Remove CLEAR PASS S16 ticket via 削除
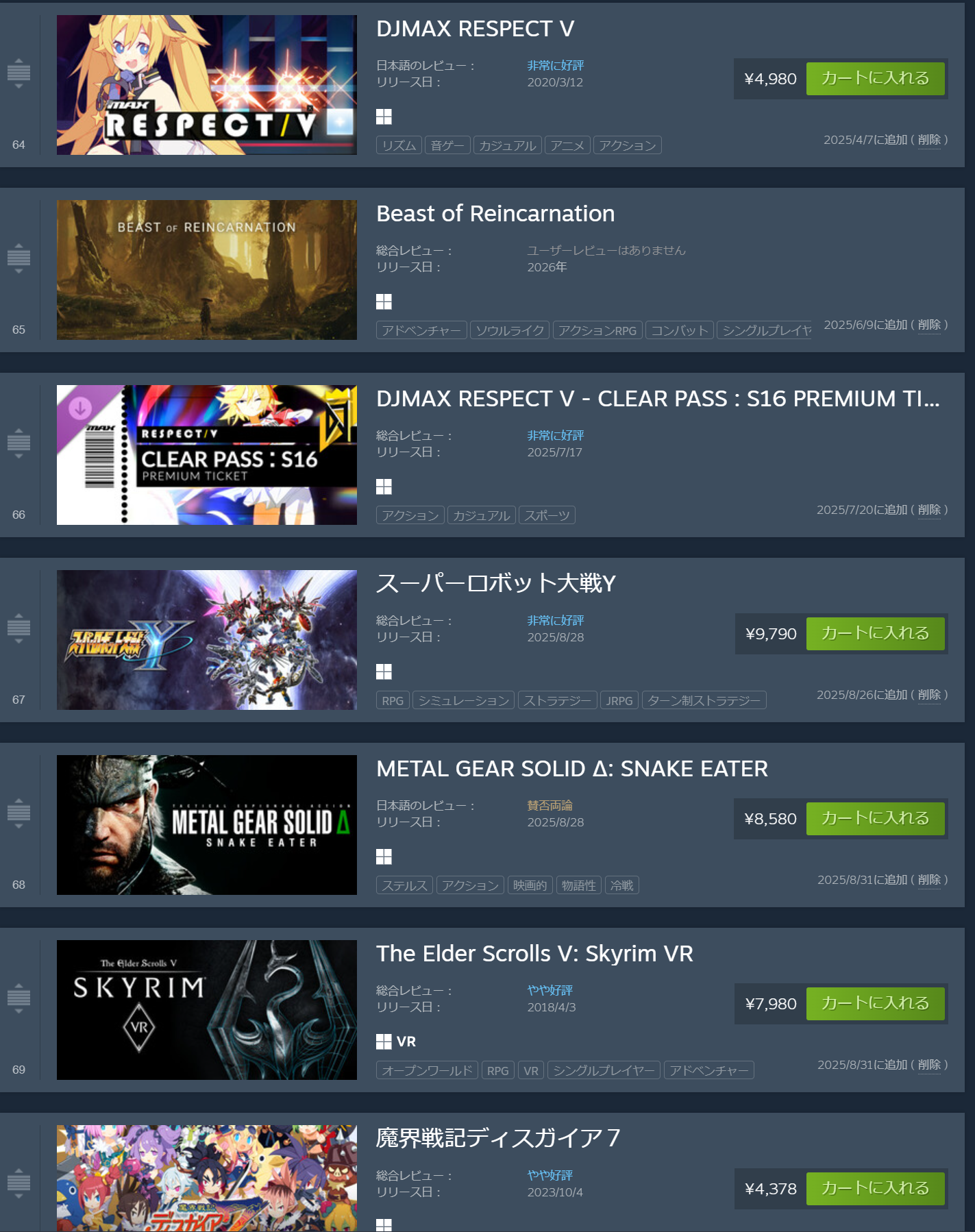 929,510
